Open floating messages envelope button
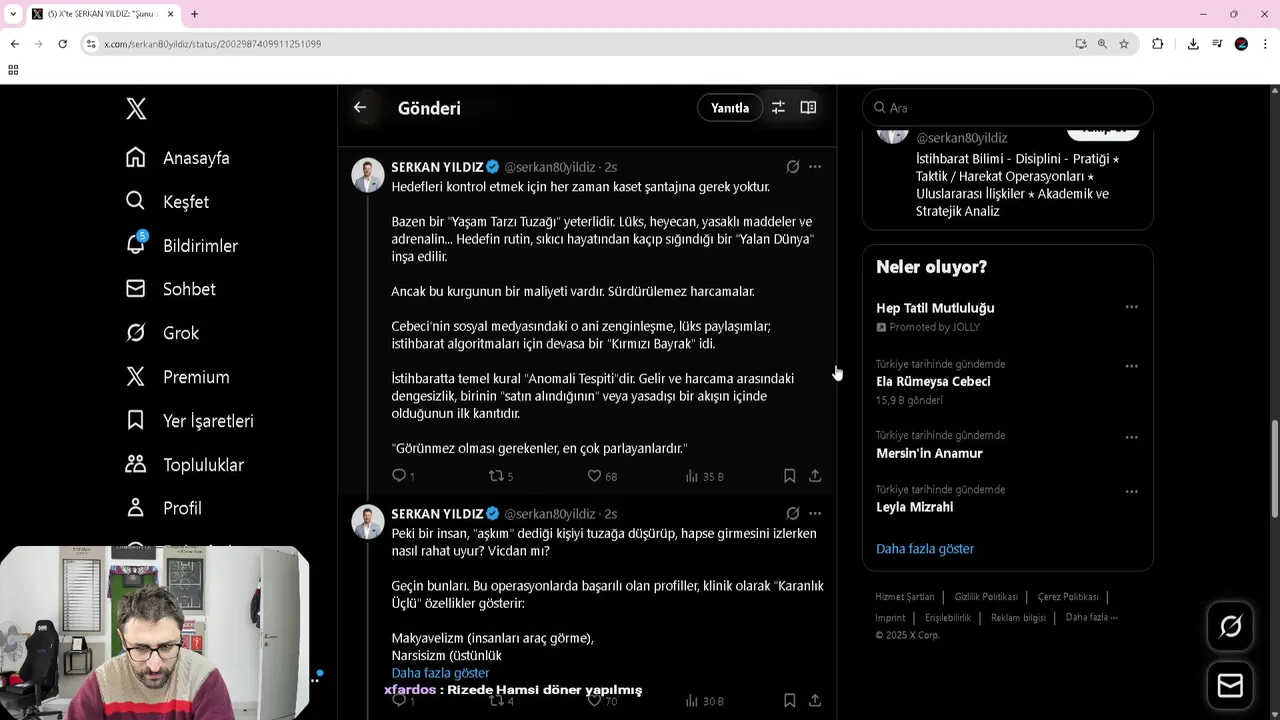The width and height of the screenshot is (1280, 720). (x=1230, y=685)
